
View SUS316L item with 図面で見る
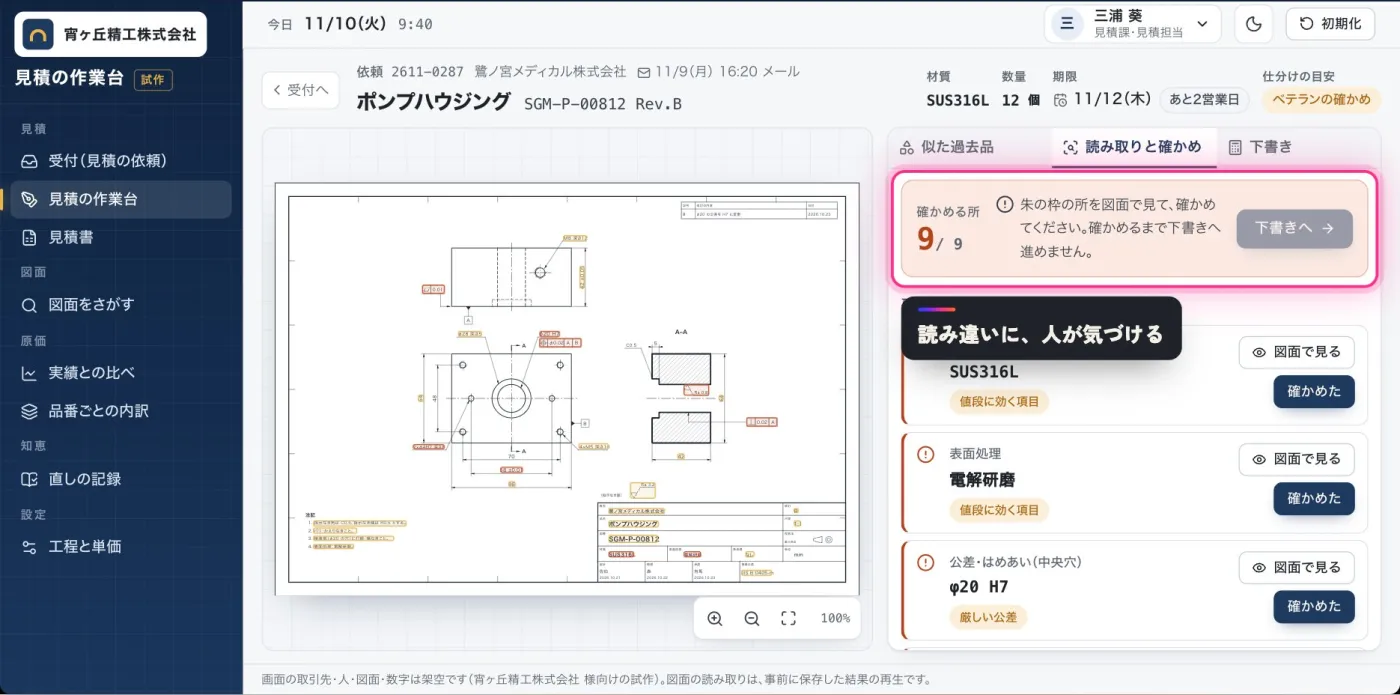pos(1297,352)
